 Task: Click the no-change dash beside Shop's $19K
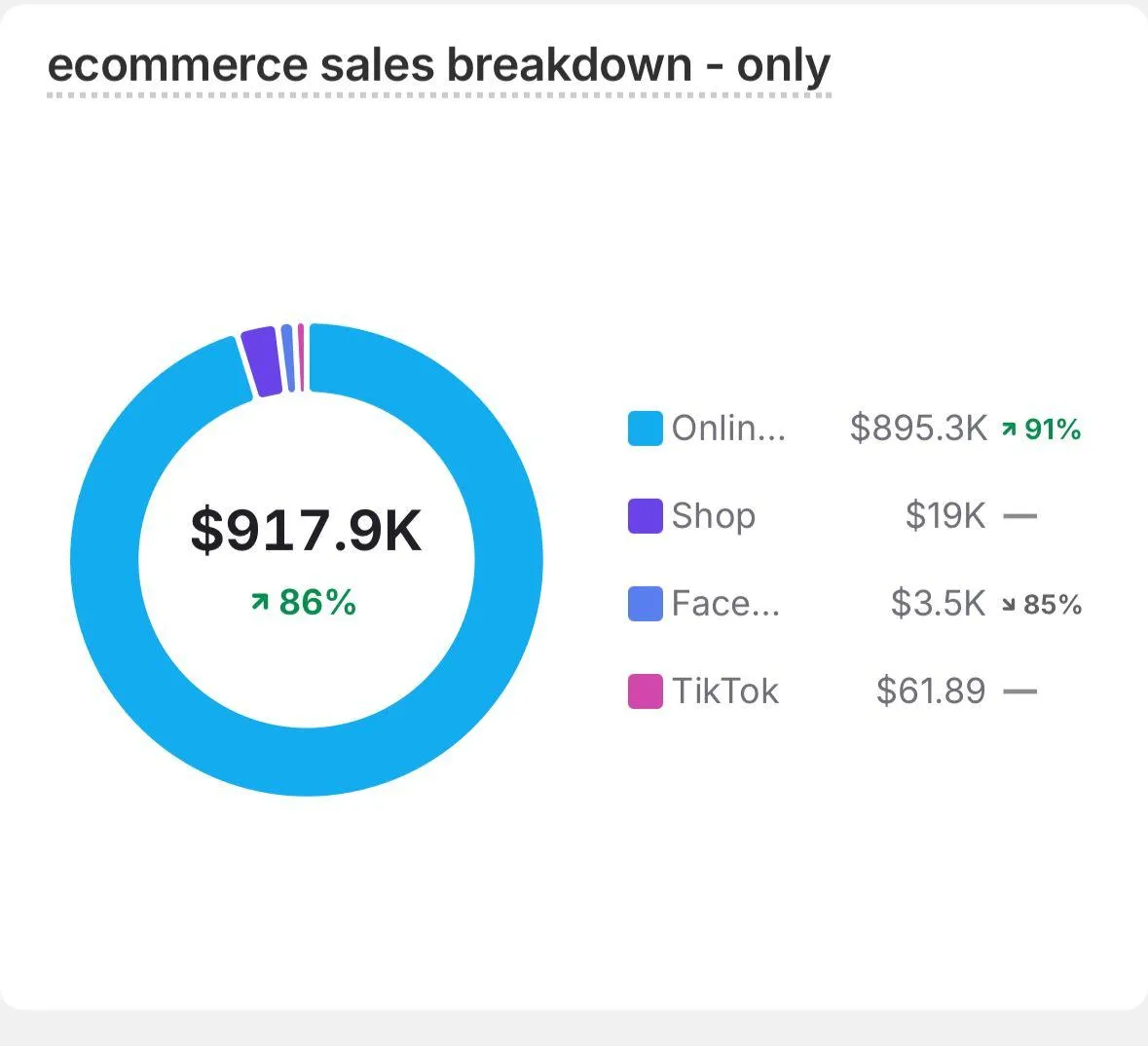[x=1019, y=516]
